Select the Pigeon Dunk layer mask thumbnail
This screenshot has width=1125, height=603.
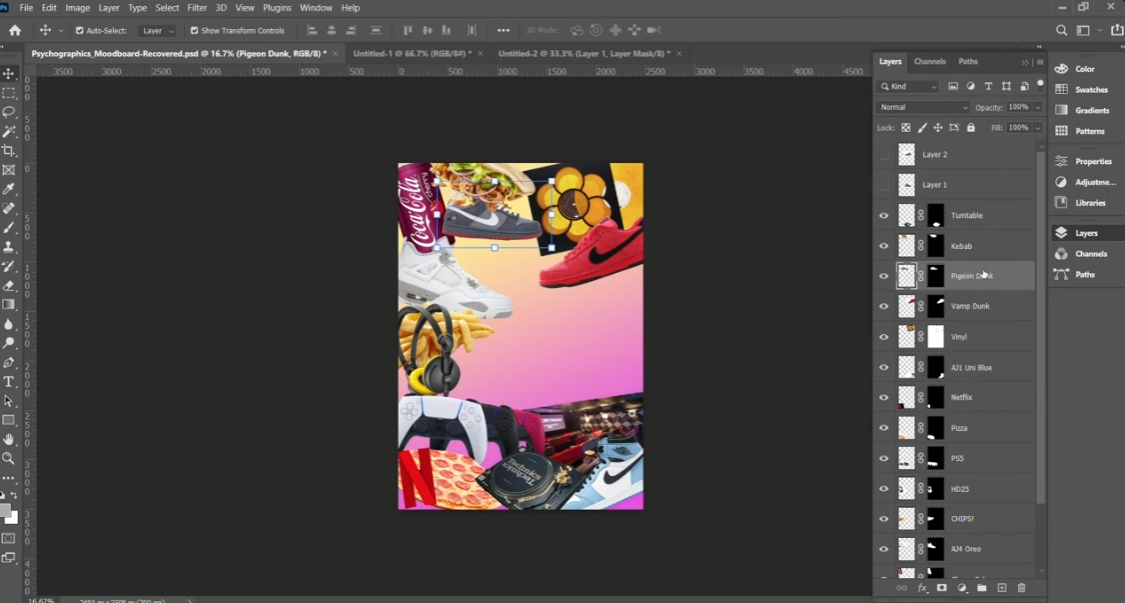[936, 276]
